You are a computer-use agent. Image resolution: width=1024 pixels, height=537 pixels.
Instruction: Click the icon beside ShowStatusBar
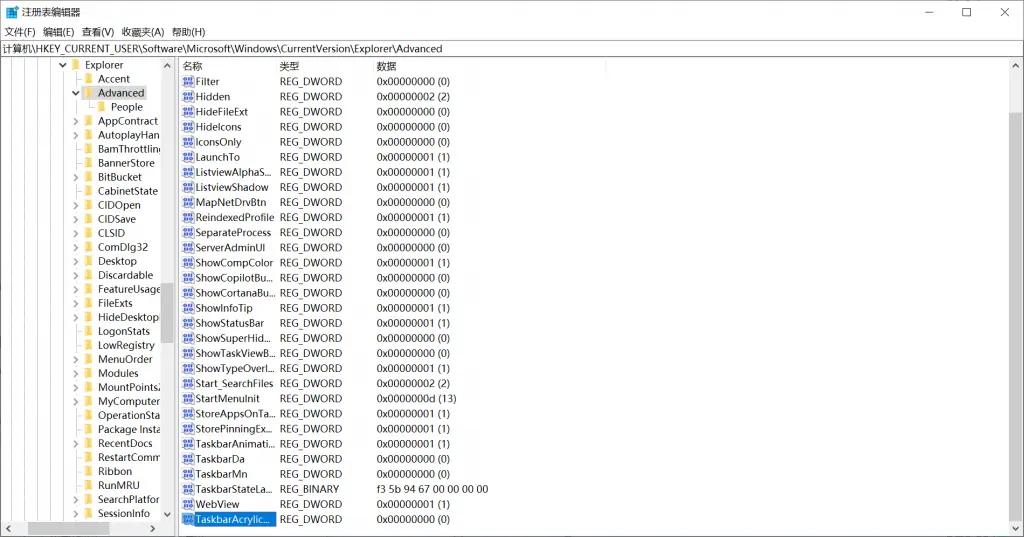188,323
